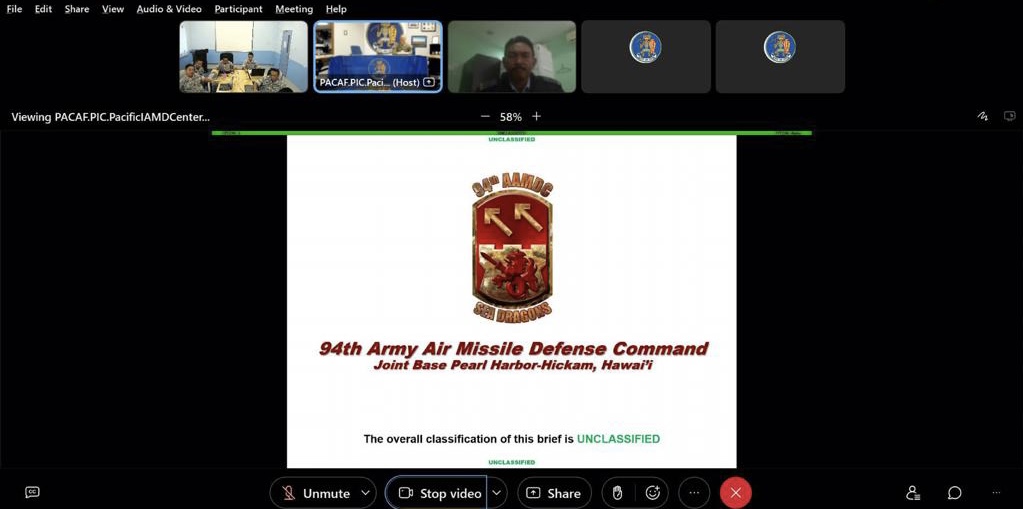Open the participants panel
This screenshot has width=1023, height=509.
click(x=913, y=493)
